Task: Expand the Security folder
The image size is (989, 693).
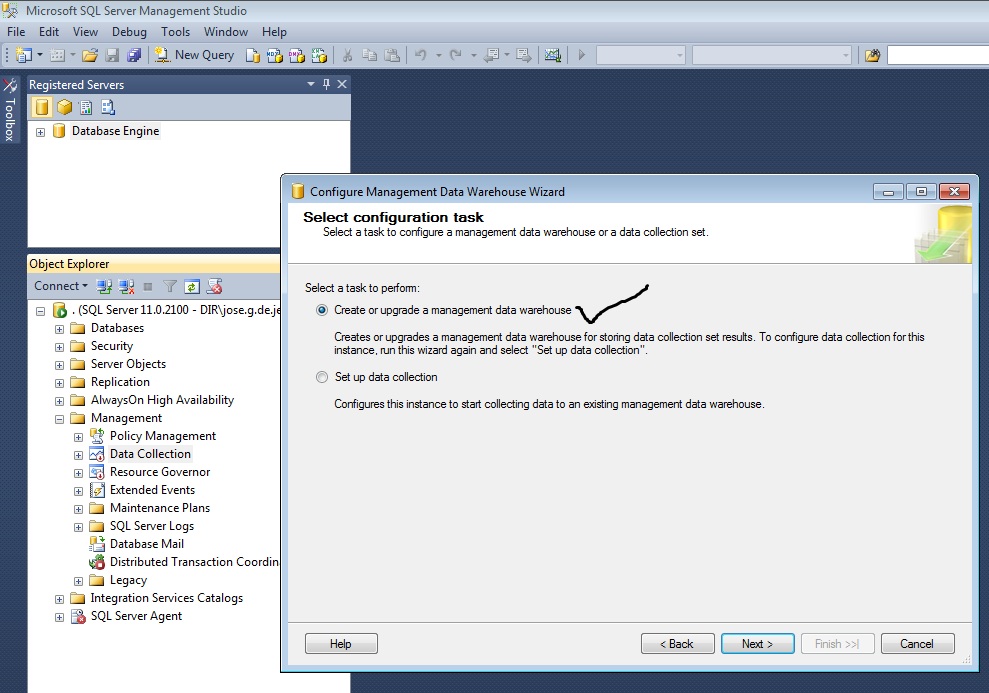Action: 59,347
